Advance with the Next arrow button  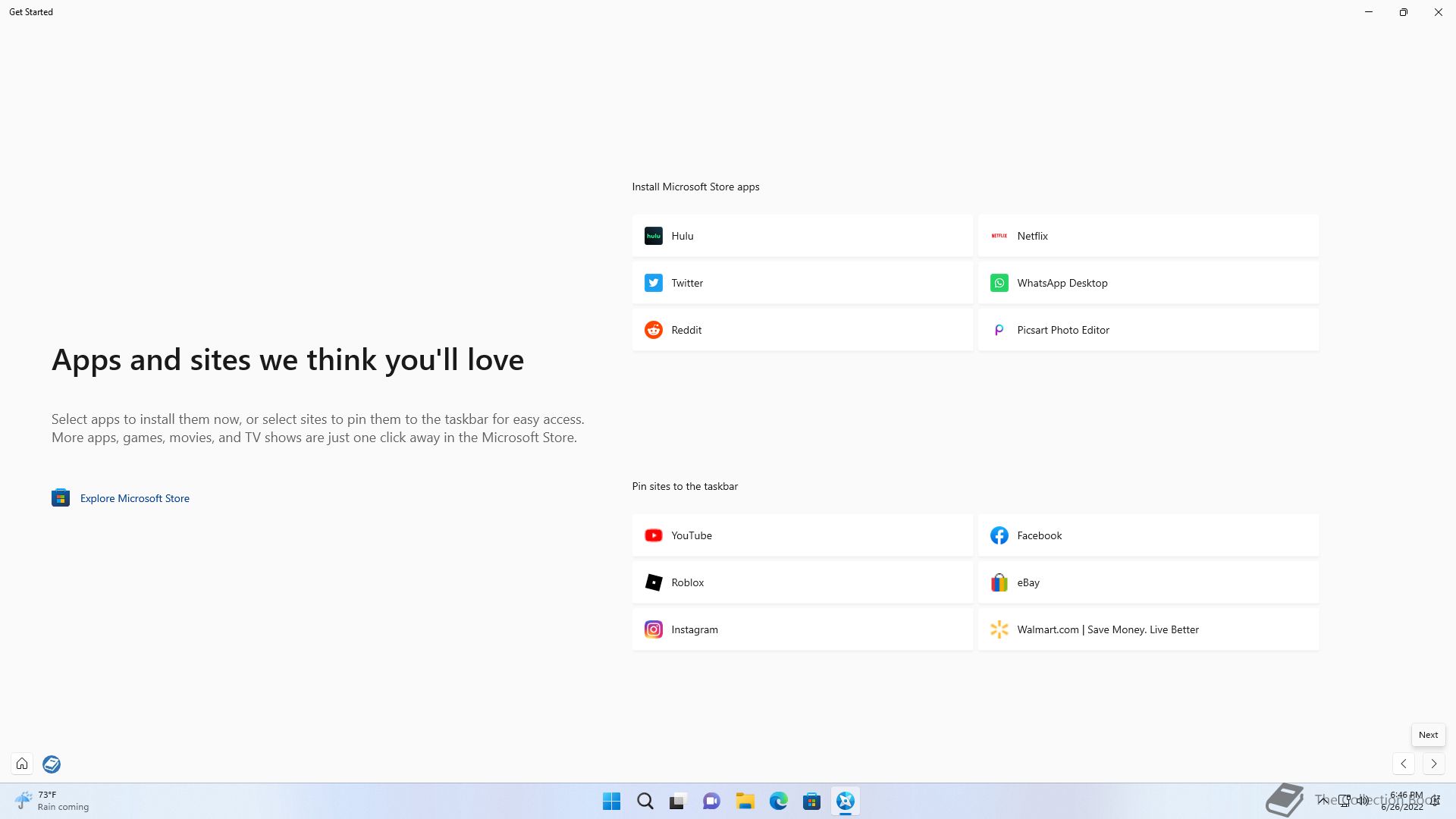(1434, 764)
